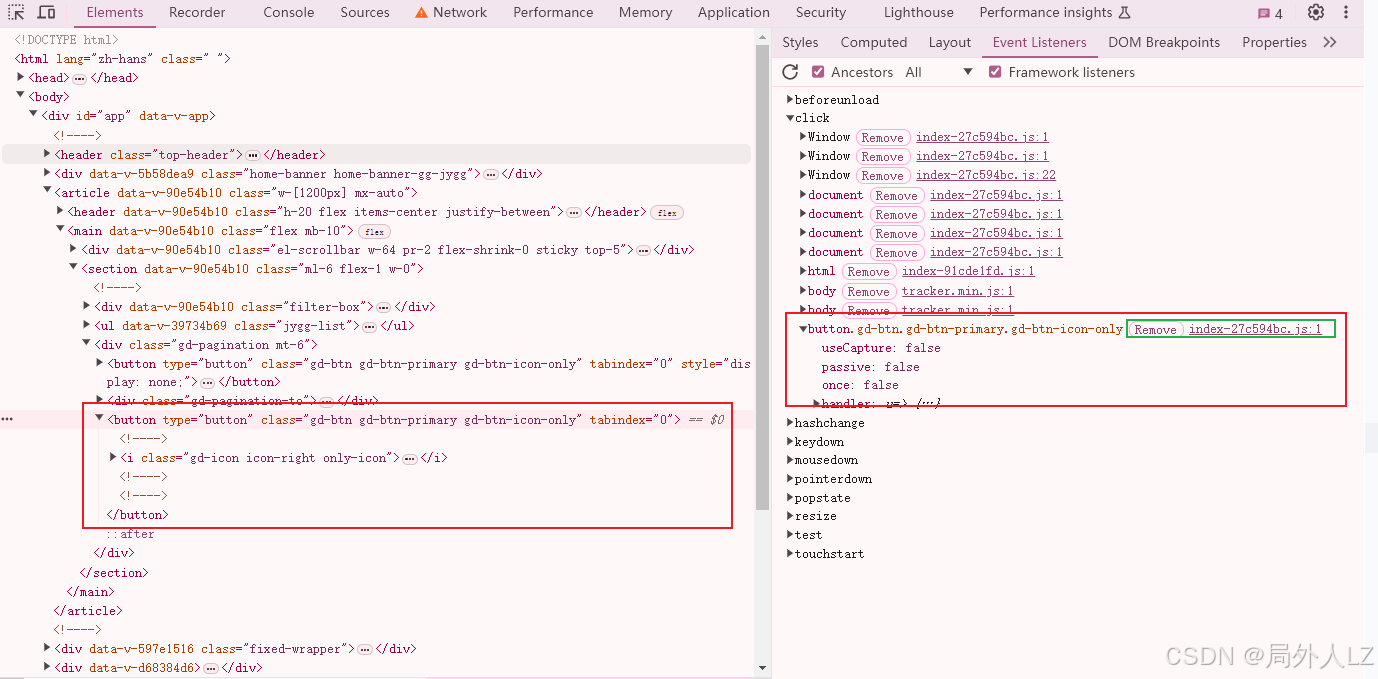Expand the keydown event group

(x=790, y=442)
